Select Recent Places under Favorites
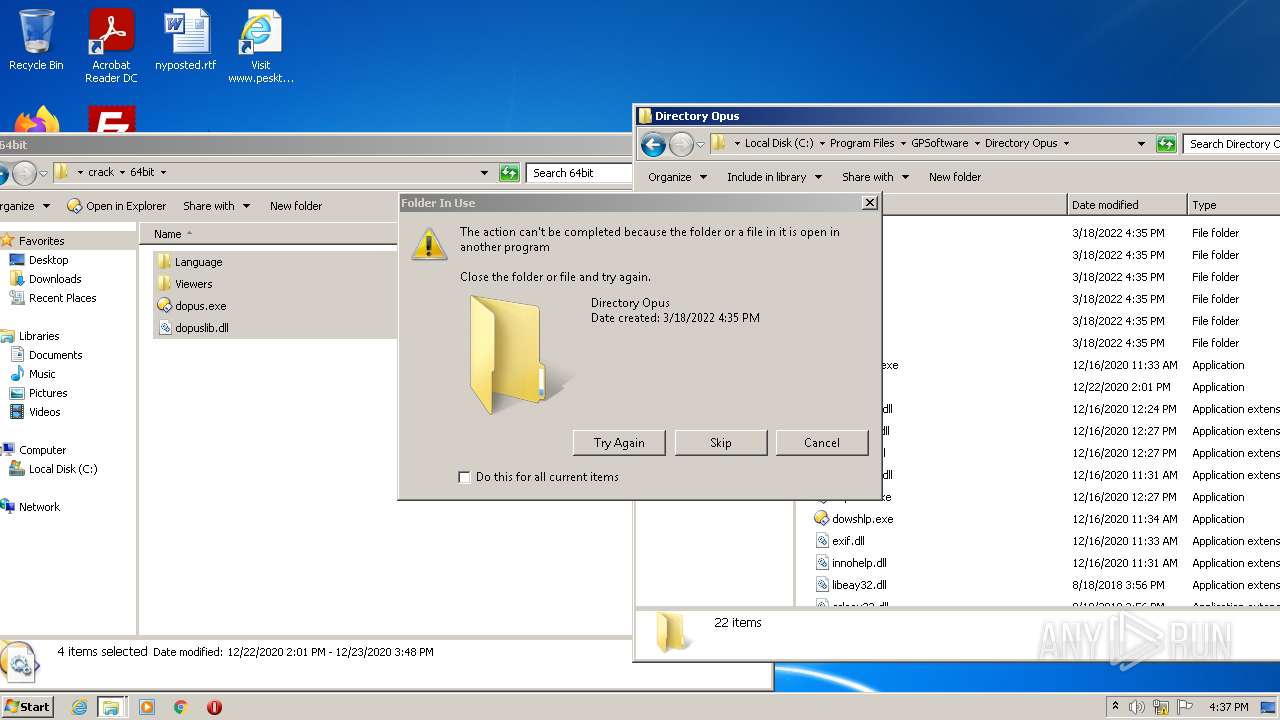This screenshot has width=1280, height=720. 62,298
